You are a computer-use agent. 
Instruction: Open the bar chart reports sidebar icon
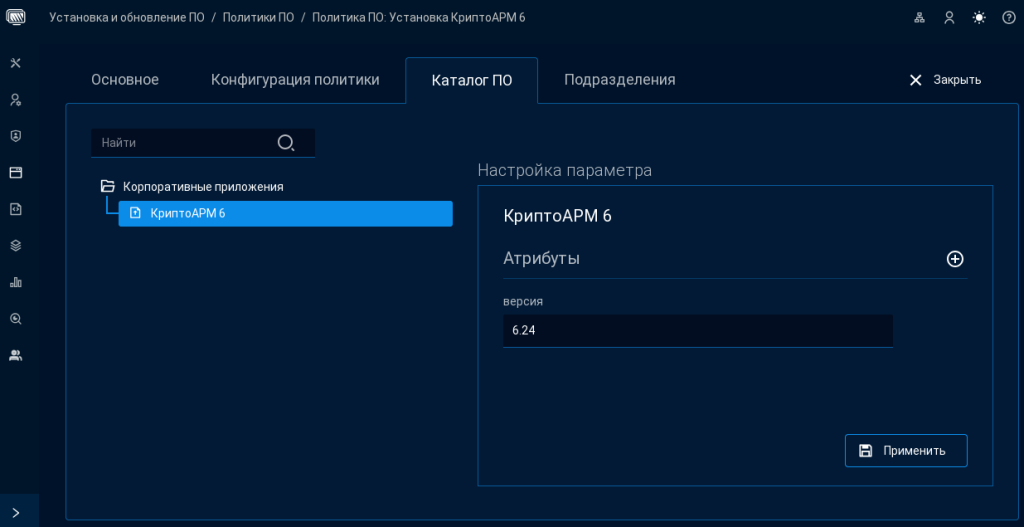pos(15,282)
